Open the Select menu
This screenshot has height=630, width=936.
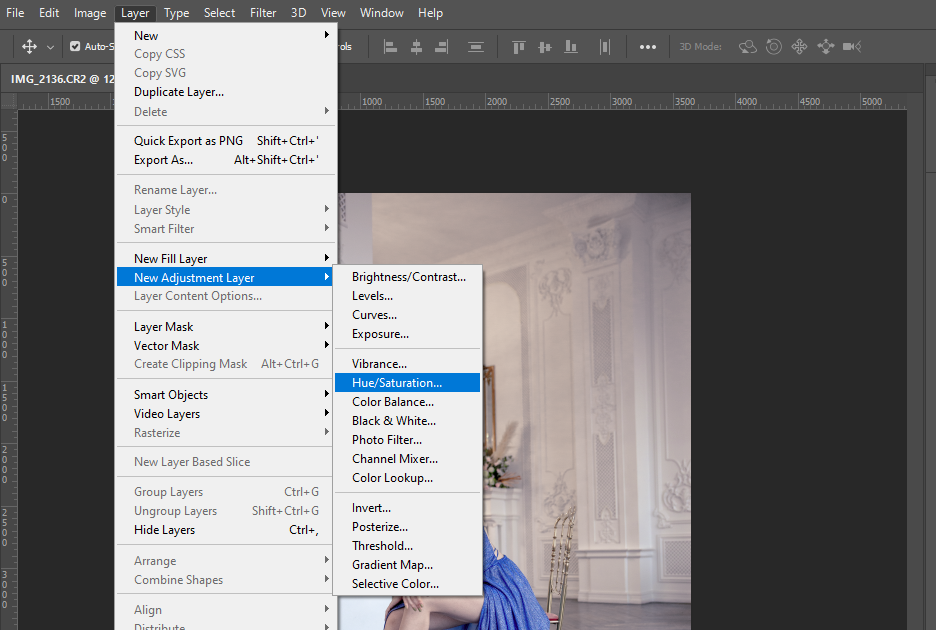point(220,13)
